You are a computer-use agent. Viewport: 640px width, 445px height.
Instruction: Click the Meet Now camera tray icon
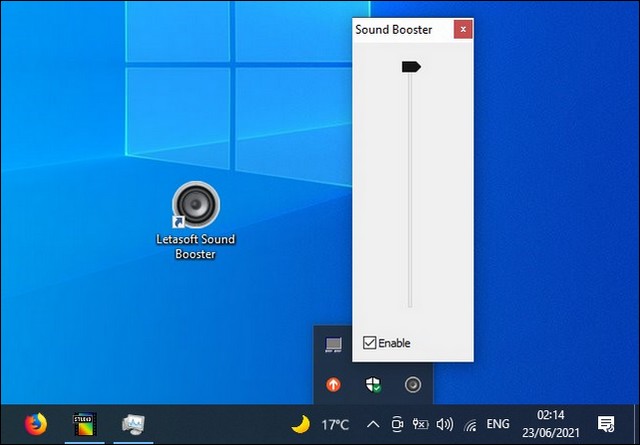click(x=397, y=425)
